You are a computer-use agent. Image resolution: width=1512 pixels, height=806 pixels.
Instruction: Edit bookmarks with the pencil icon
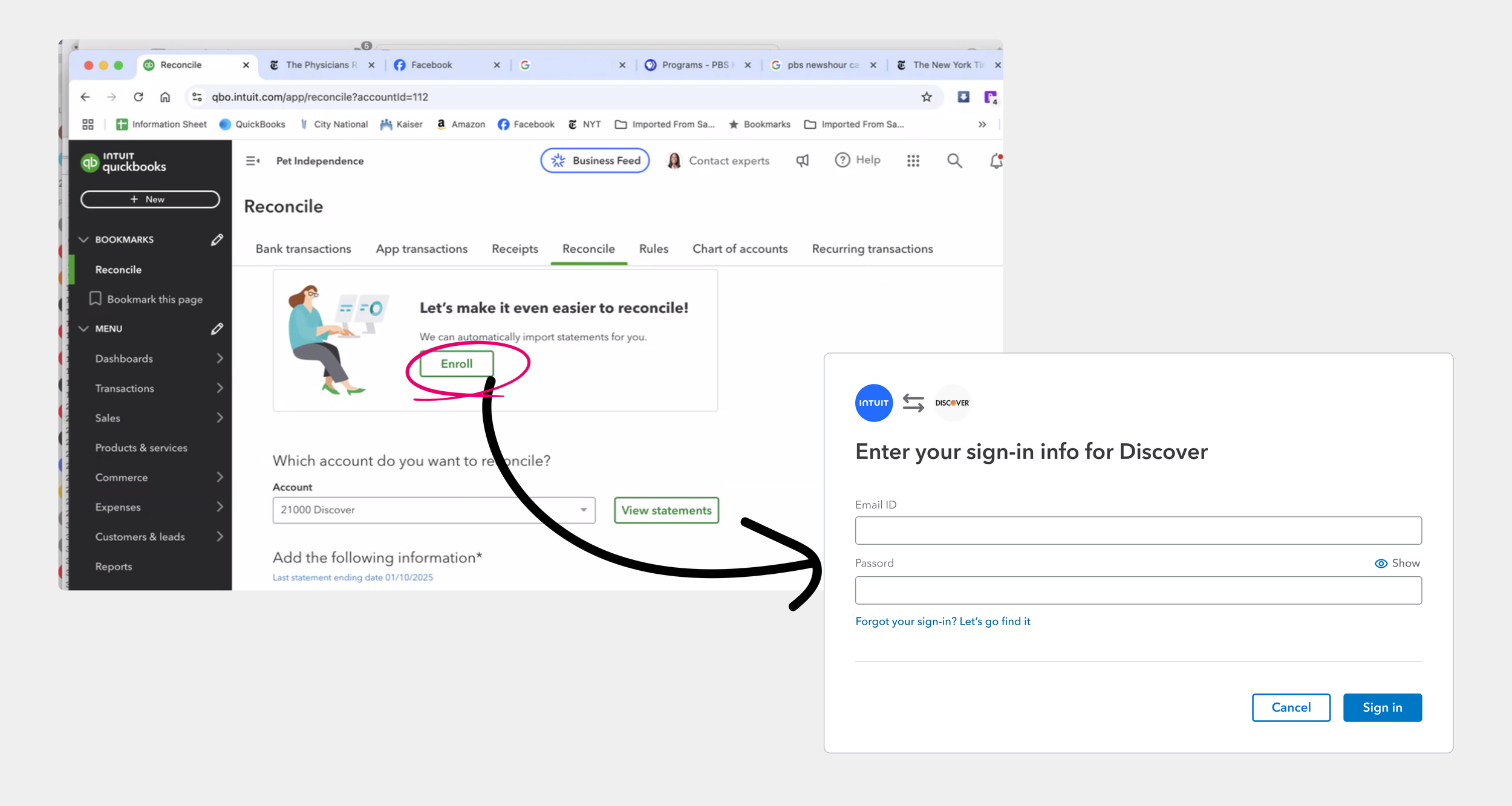coord(217,239)
